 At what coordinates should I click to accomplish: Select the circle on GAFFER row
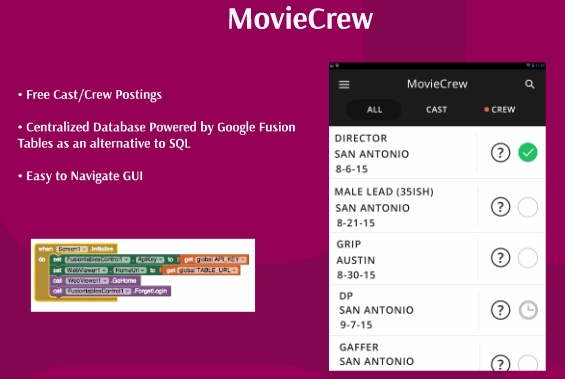pyautogui.click(x=528, y=363)
